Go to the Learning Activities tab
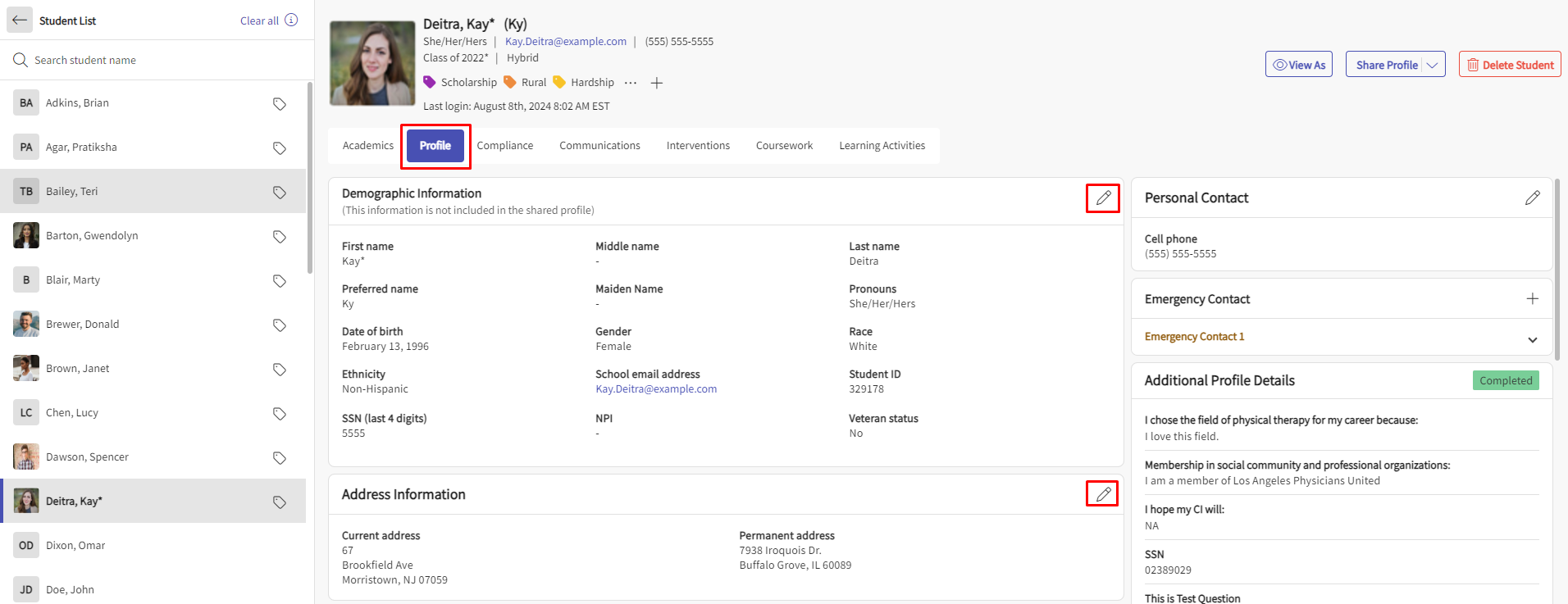 [882, 146]
